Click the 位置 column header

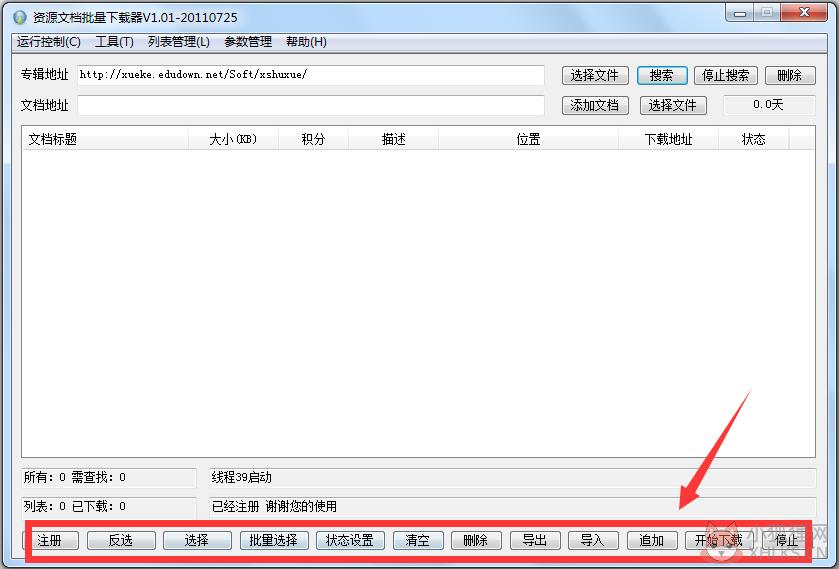pyautogui.click(x=528, y=140)
